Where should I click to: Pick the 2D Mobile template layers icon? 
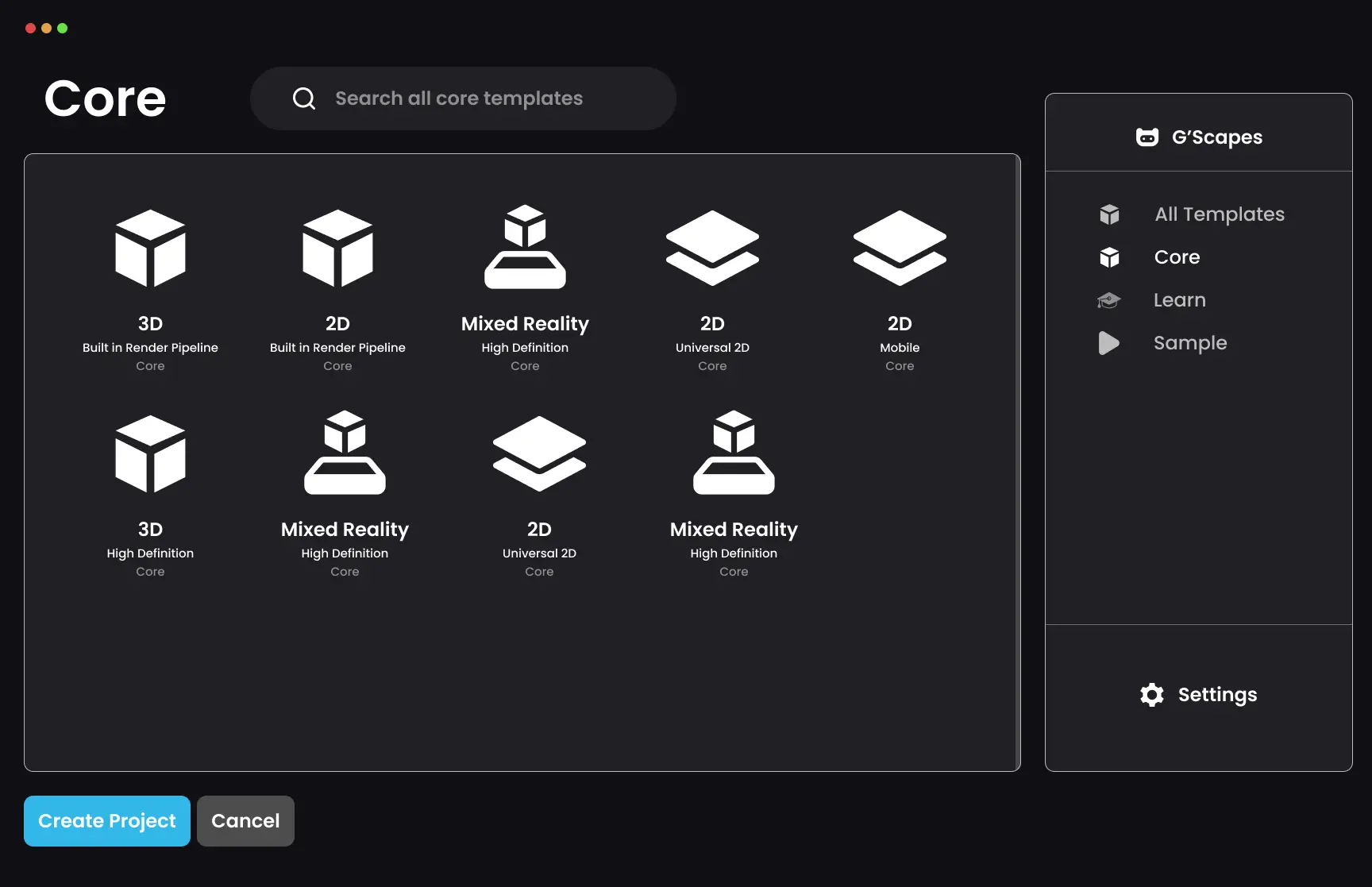(x=900, y=248)
